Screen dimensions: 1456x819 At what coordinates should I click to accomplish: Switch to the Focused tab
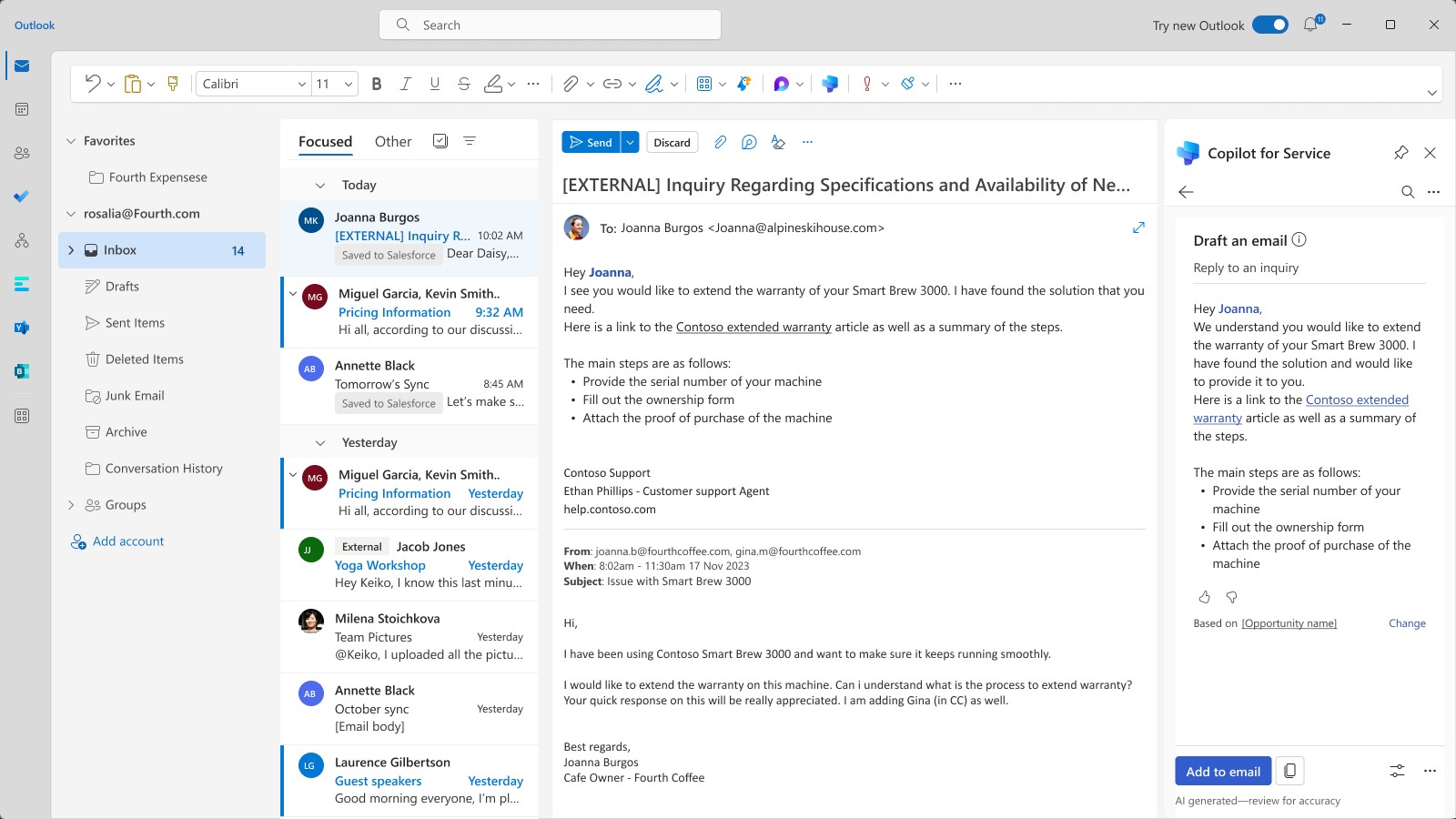coord(325,141)
